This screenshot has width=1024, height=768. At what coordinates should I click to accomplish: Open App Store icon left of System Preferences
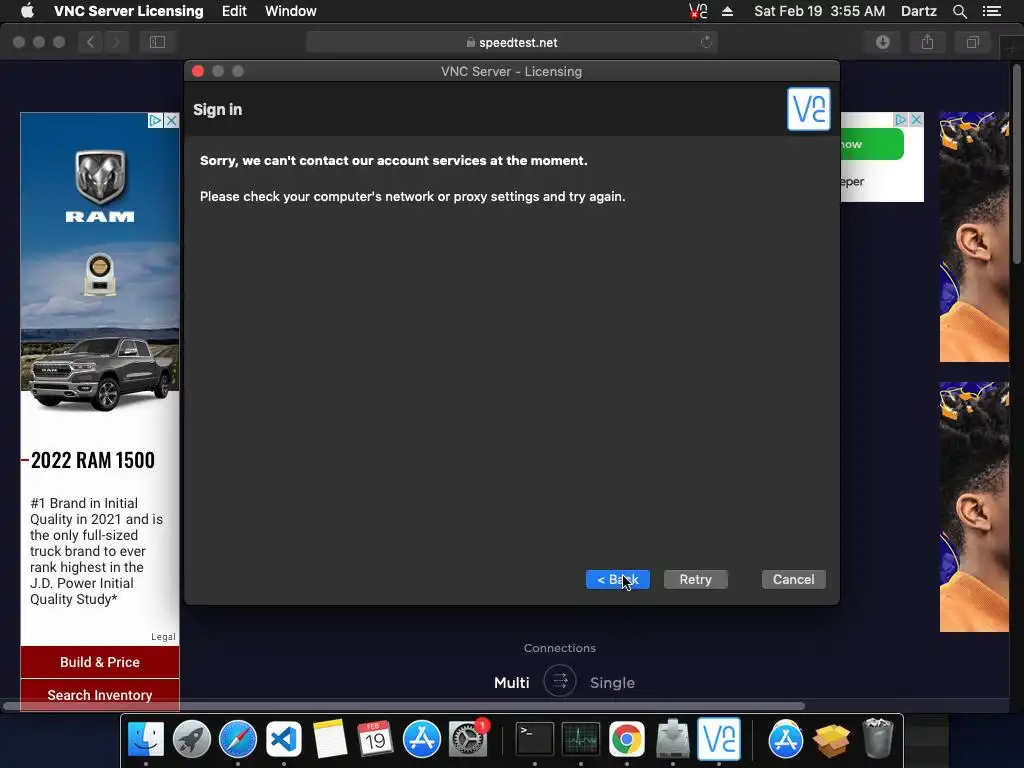(422, 739)
